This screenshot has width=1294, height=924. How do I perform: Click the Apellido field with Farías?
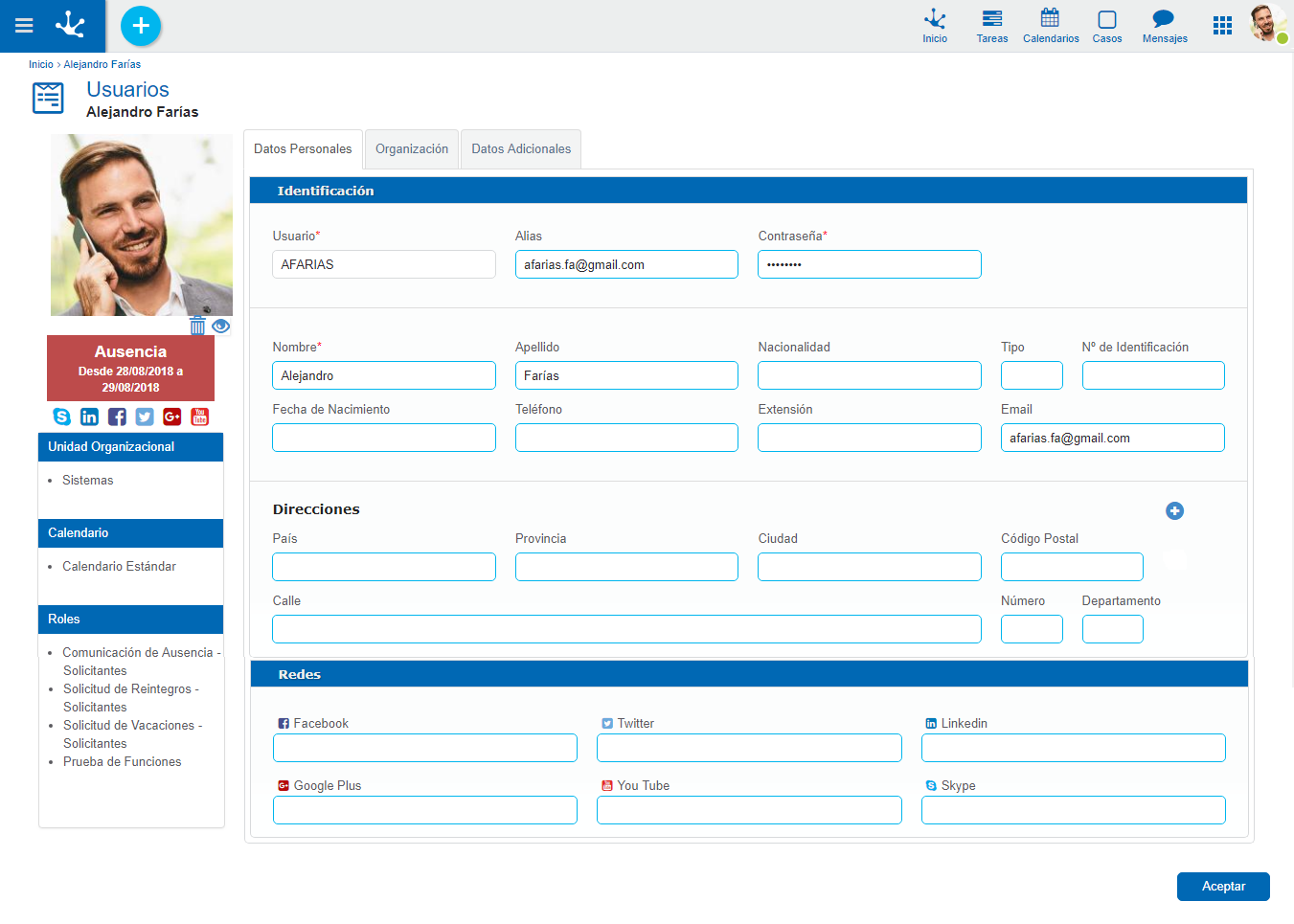click(x=626, y=375)
